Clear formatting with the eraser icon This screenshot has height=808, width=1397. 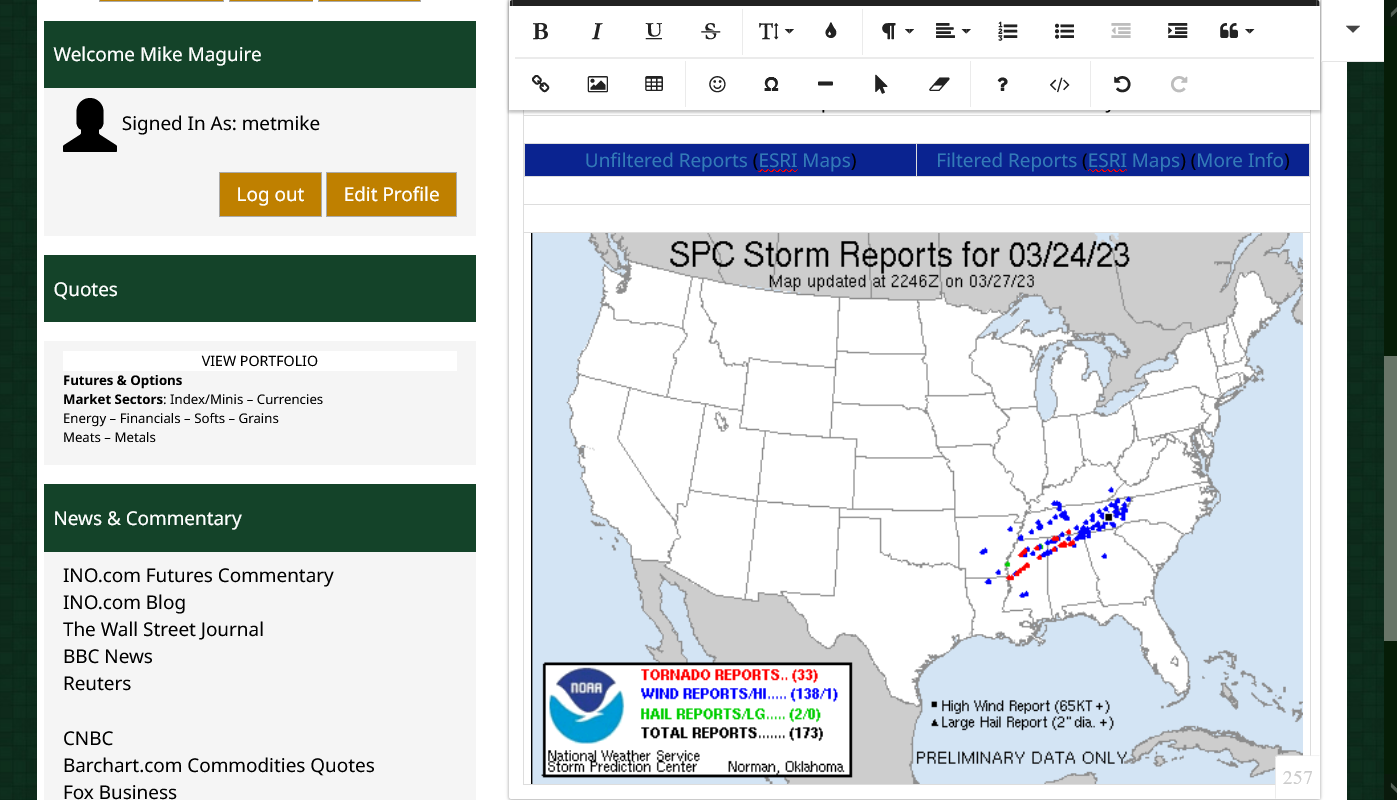tap(938, 85)
